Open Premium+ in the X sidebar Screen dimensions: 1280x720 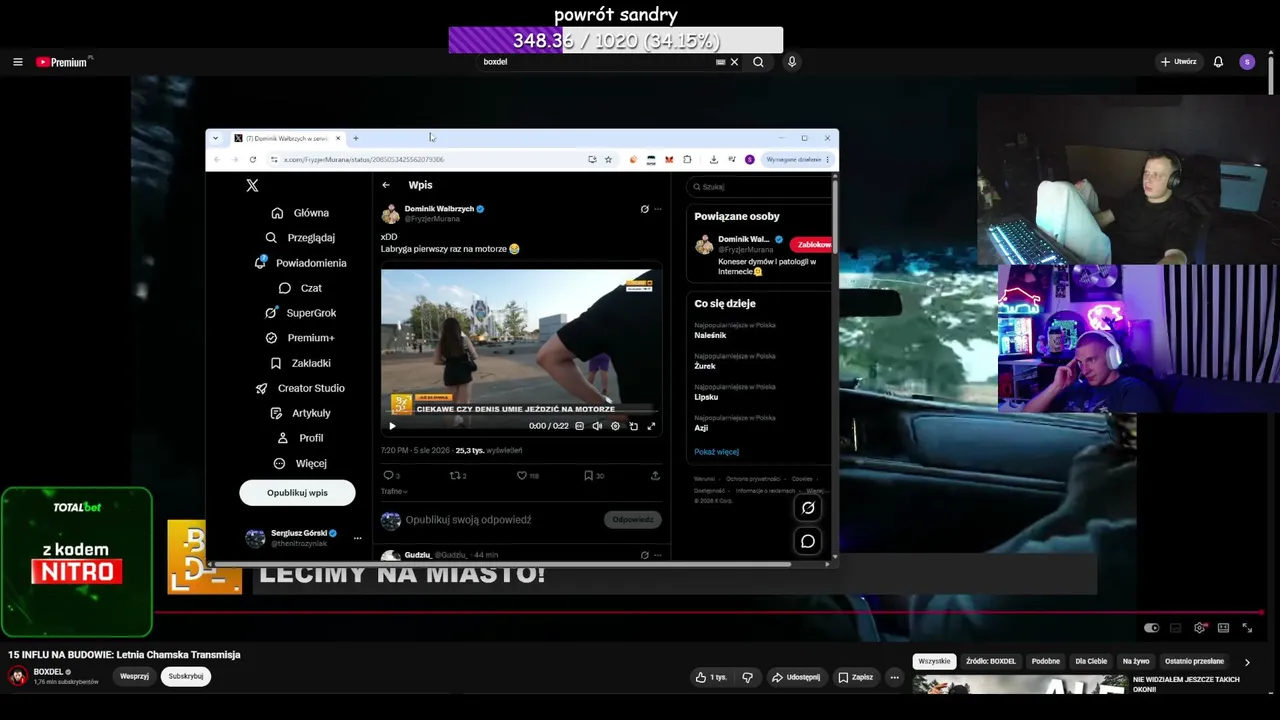(x=300, y=338)
